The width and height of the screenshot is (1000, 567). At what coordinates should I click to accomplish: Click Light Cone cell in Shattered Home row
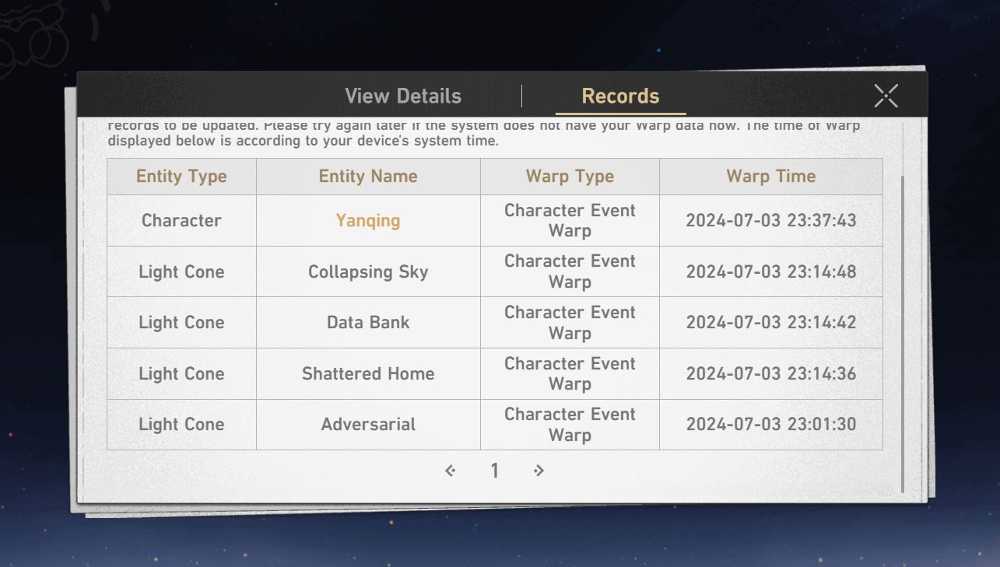tap(182, 373)
